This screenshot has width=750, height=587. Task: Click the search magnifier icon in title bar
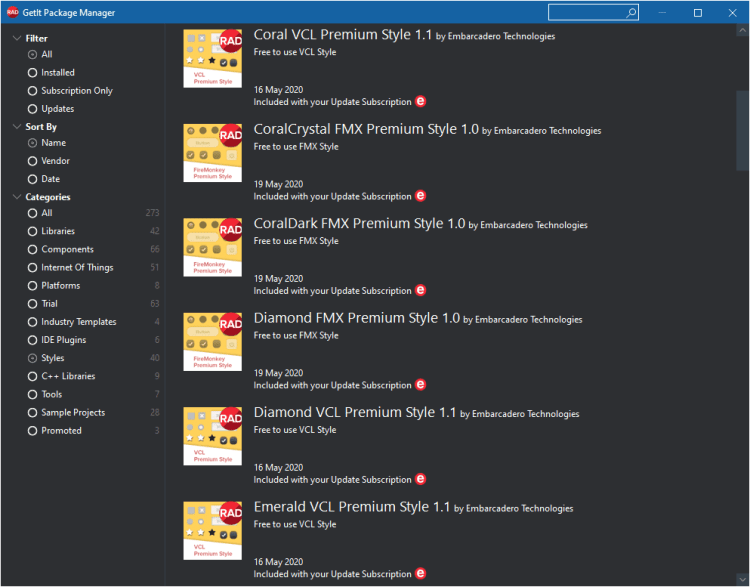pos(631,12)
